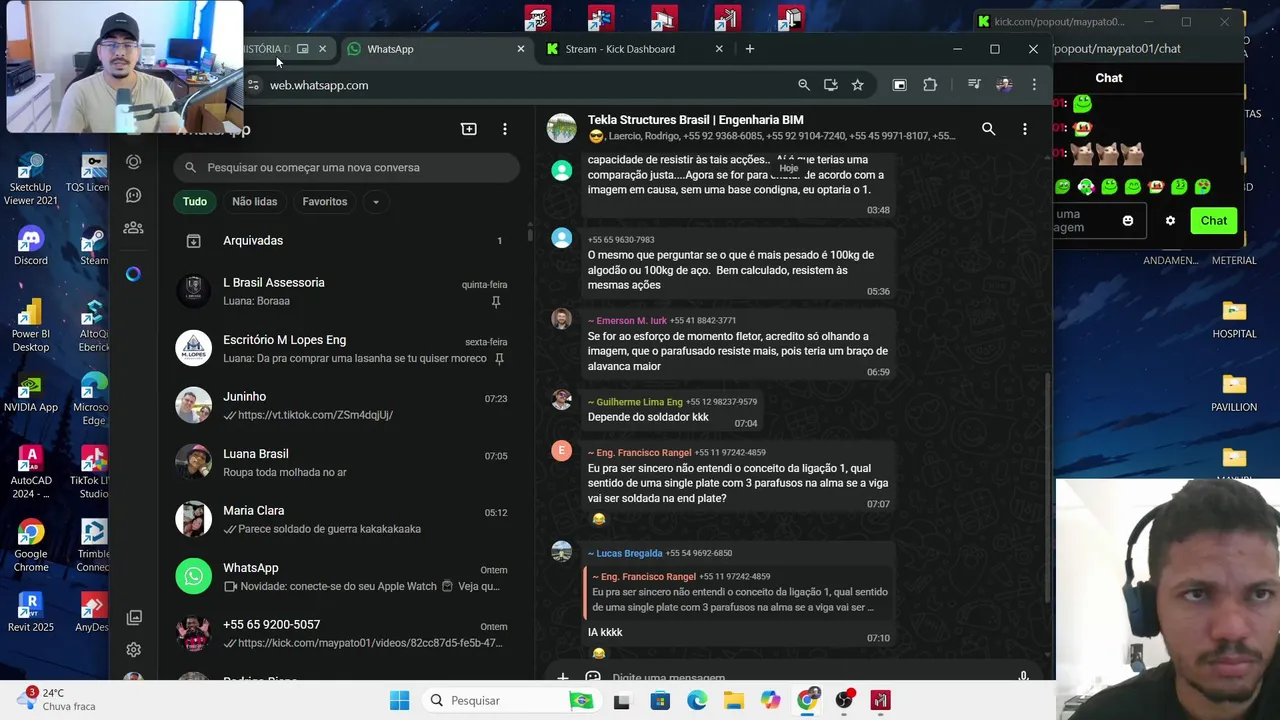Open WhatsApp media sidebar icon above settings
The image size is (1280, 720).
134,618
